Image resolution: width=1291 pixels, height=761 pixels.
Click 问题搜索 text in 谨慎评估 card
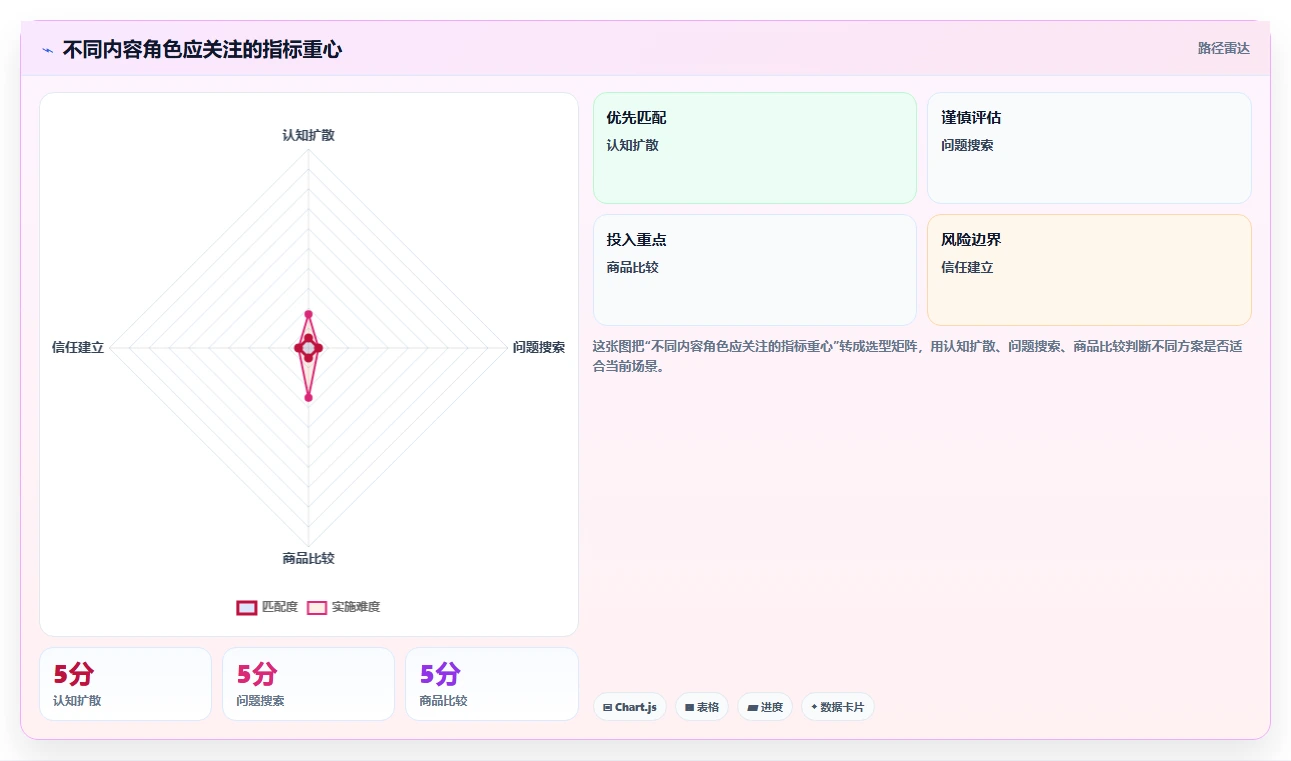coord(967,145)
